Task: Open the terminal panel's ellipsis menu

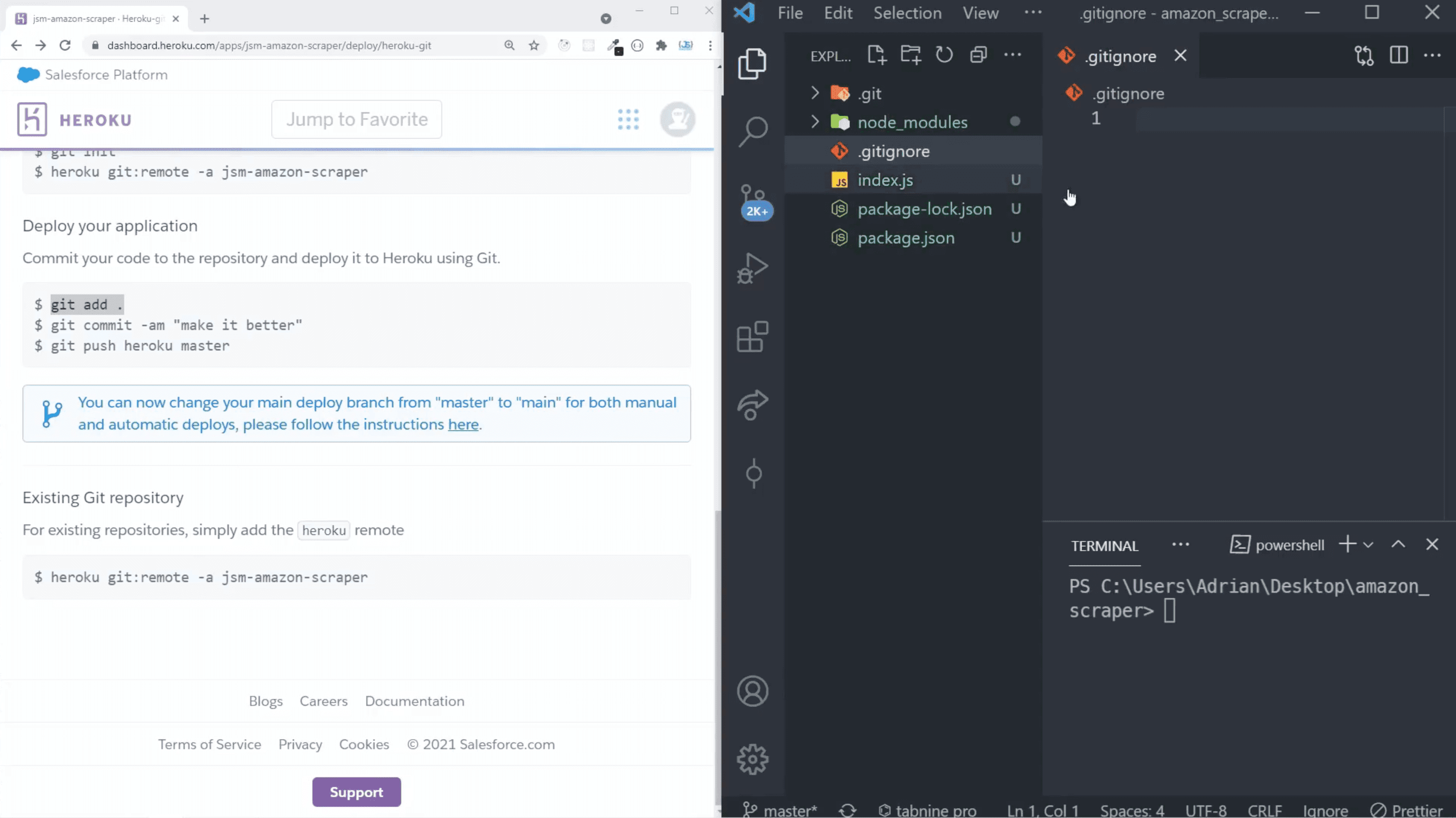Action: pyautogui.click(x=1180, y=544)
